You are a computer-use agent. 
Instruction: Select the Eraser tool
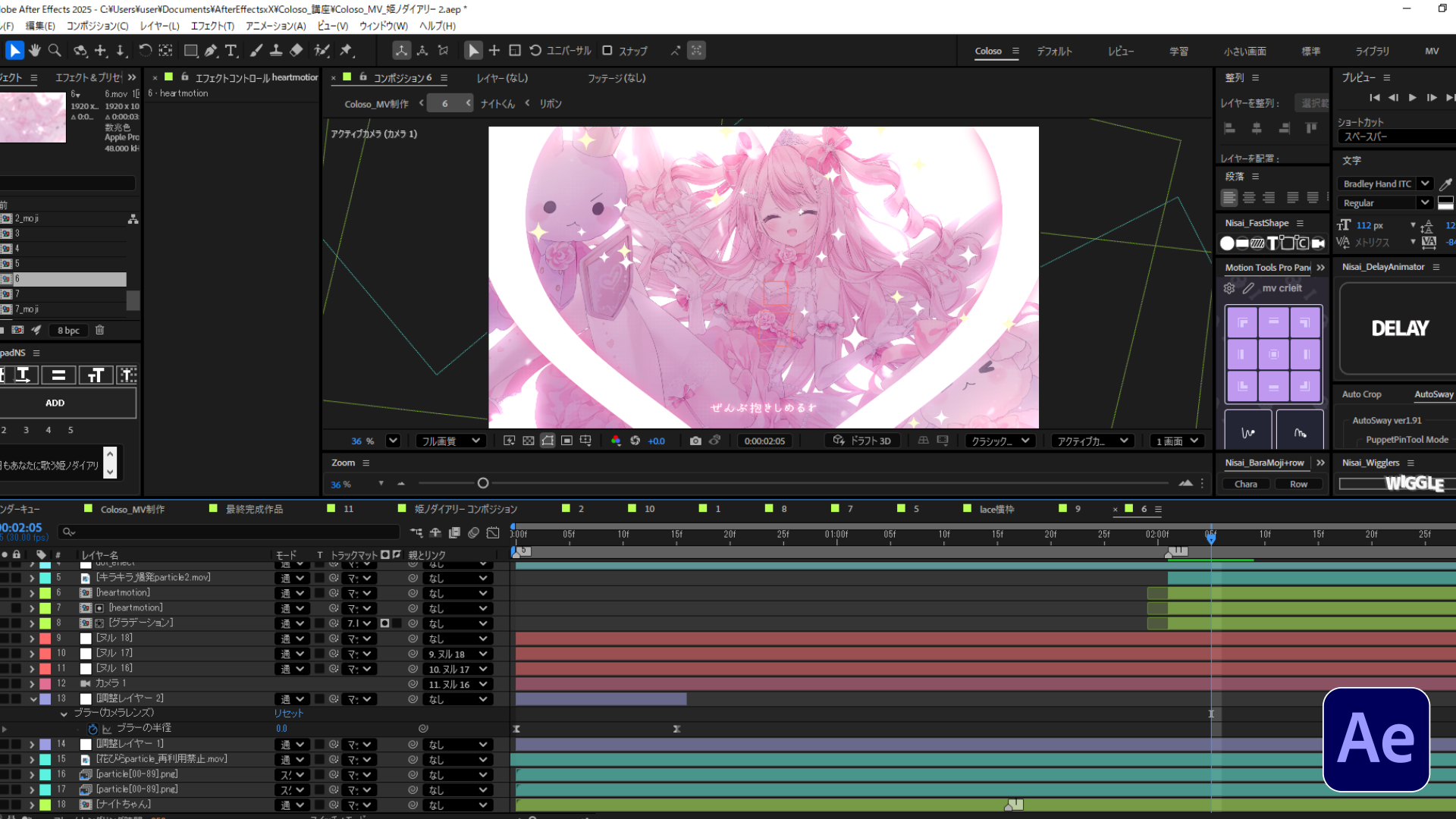coord(297,51)
